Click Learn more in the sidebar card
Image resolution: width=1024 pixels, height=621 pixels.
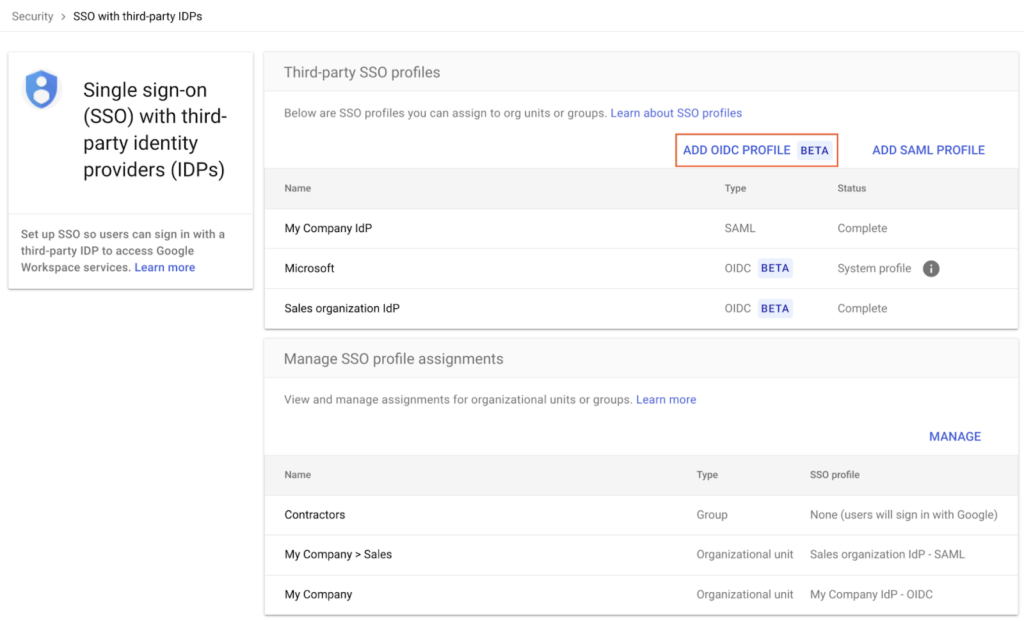click(x=164, y=267)
